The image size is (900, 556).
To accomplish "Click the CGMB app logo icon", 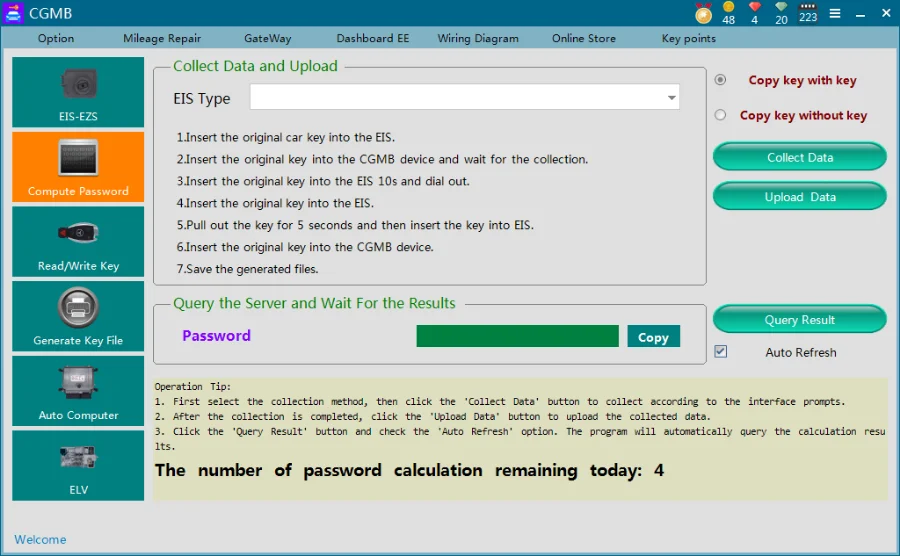I will 13,13.
